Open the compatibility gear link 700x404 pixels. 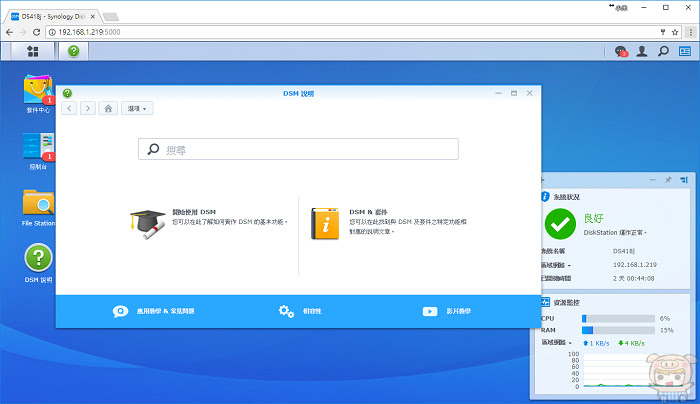coord(300,311)
